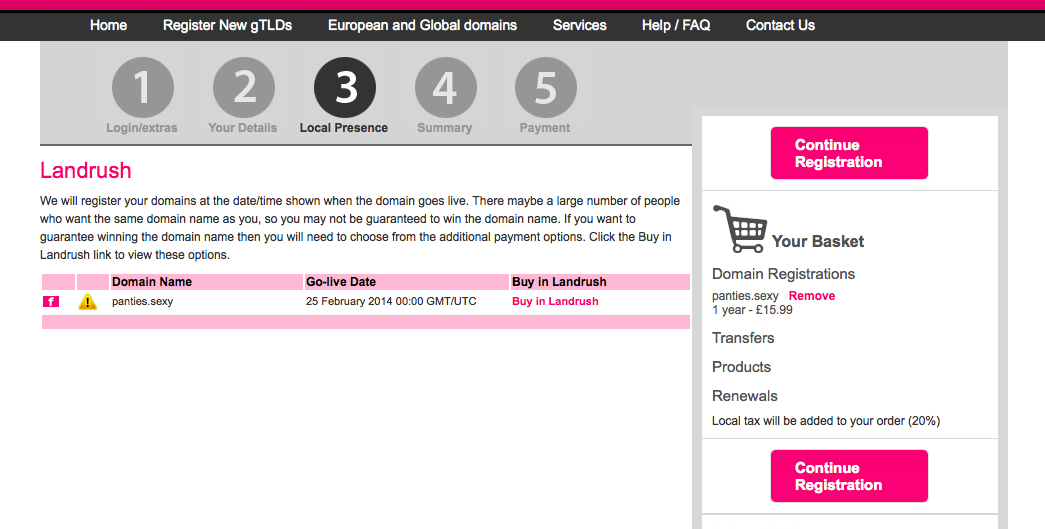
Task: Click the shopping cart basket icon
Action: [x=740, y=229]
